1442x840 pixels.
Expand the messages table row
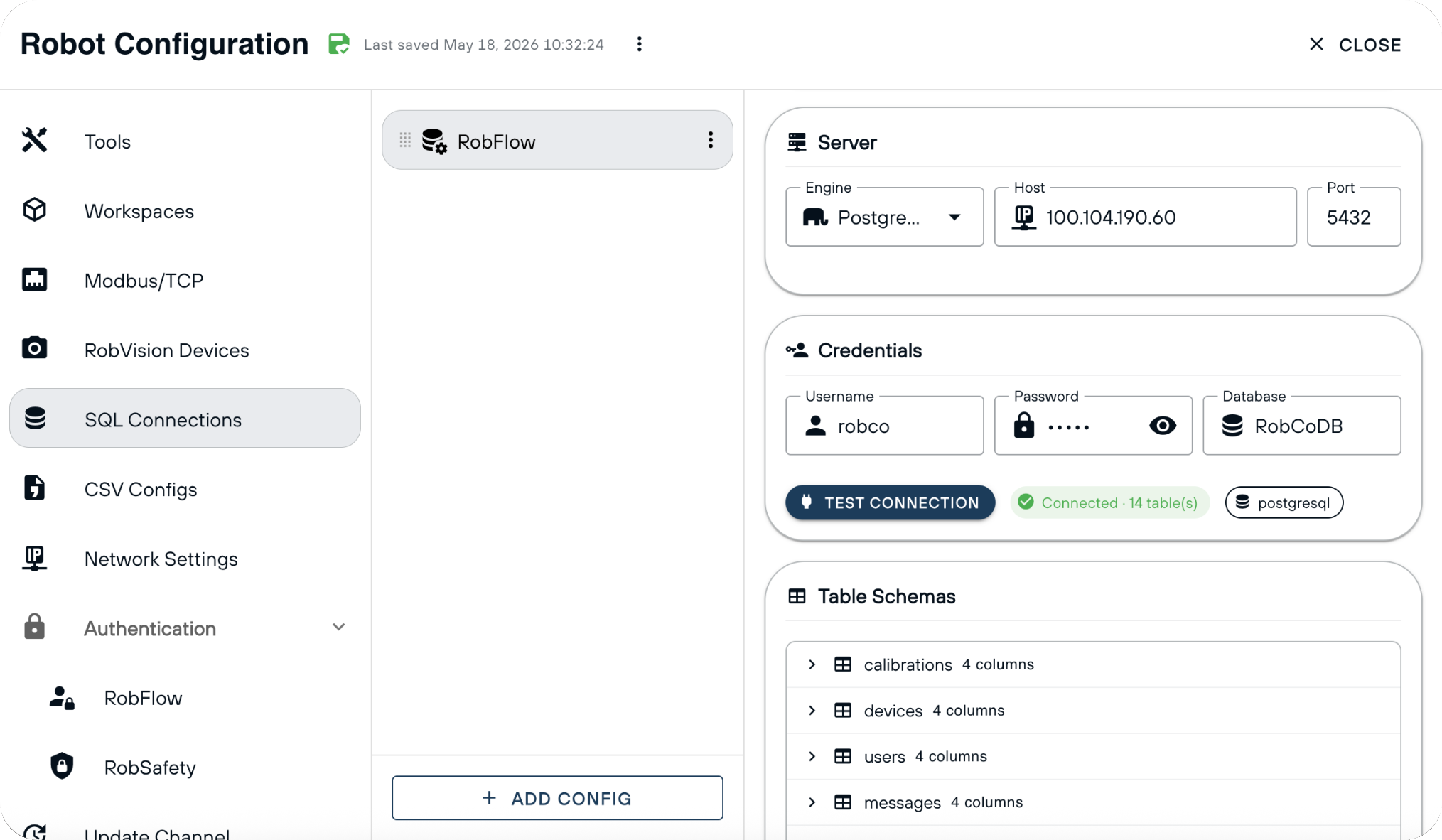[x=812, y=802]
